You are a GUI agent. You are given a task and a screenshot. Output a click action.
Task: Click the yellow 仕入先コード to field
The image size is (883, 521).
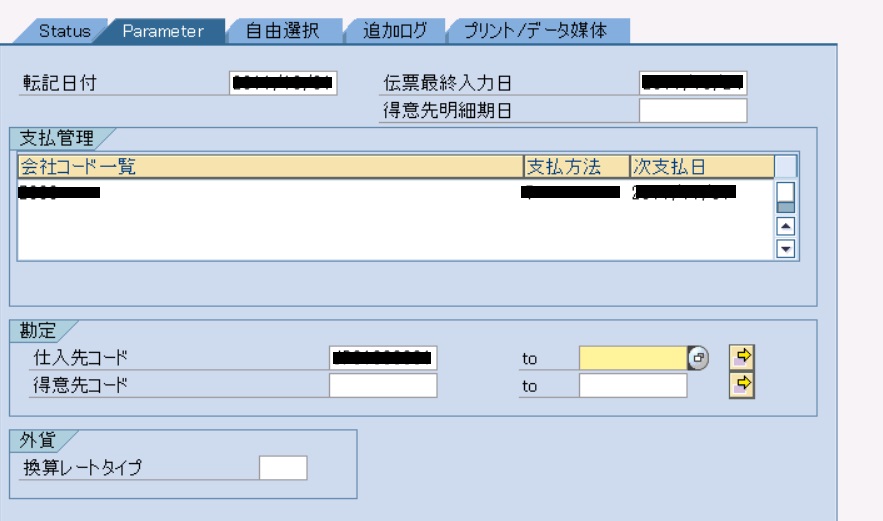pyautogui.click(x=633, y=357)
